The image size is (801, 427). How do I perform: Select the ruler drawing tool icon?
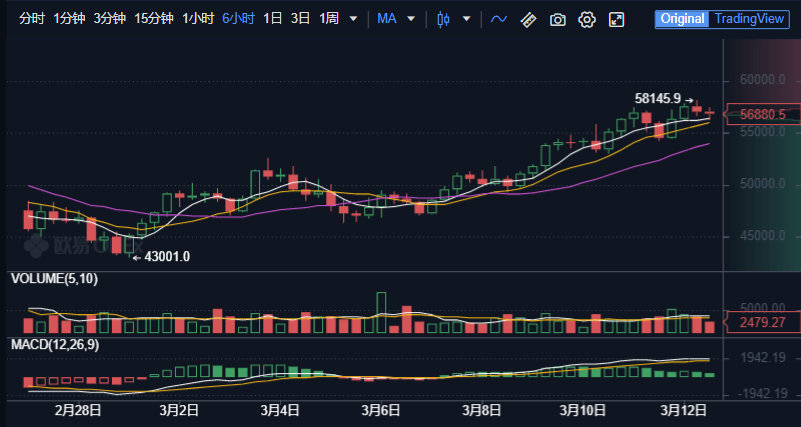pos(528,20)
